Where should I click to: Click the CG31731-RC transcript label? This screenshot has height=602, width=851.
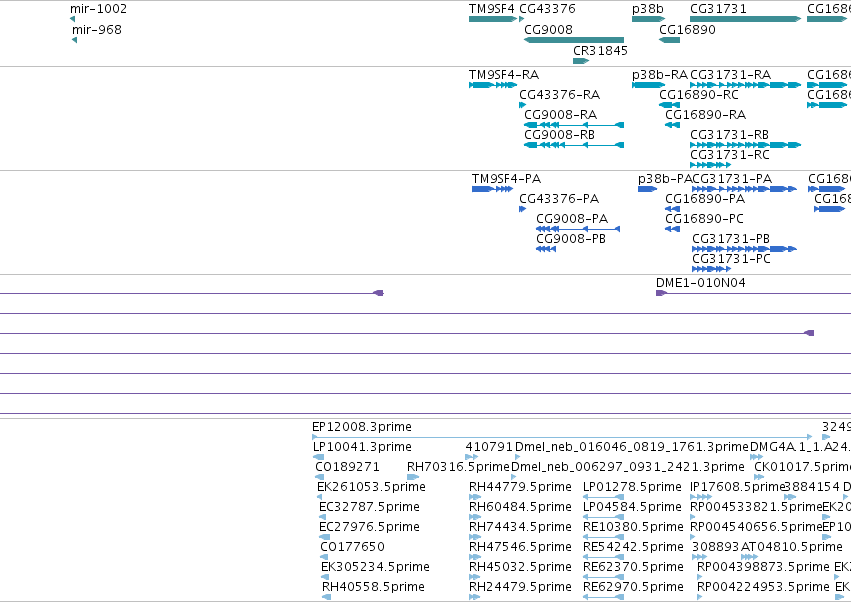(x=729, y=155)
